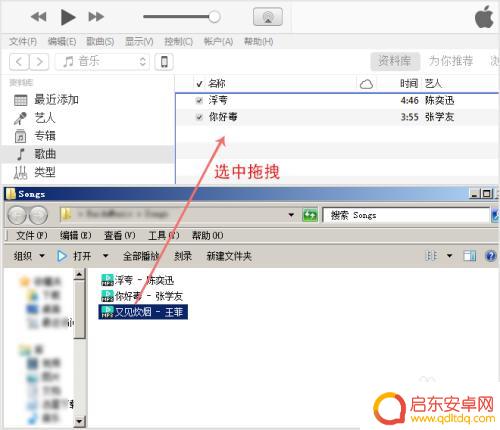
Task: Click the Explorer help icon
Action: (x=491, y=256)
